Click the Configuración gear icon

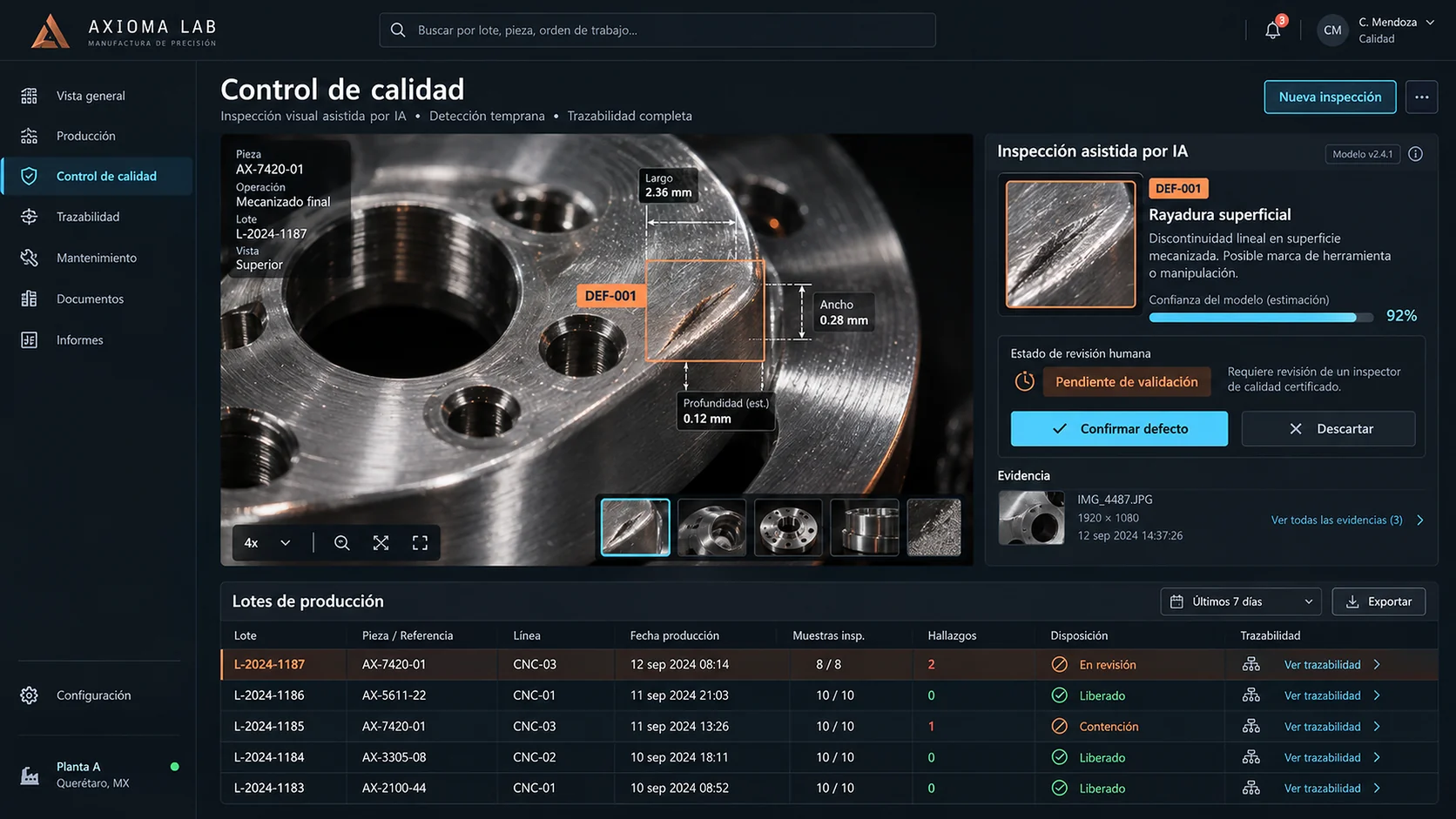[x=30, y=695]
